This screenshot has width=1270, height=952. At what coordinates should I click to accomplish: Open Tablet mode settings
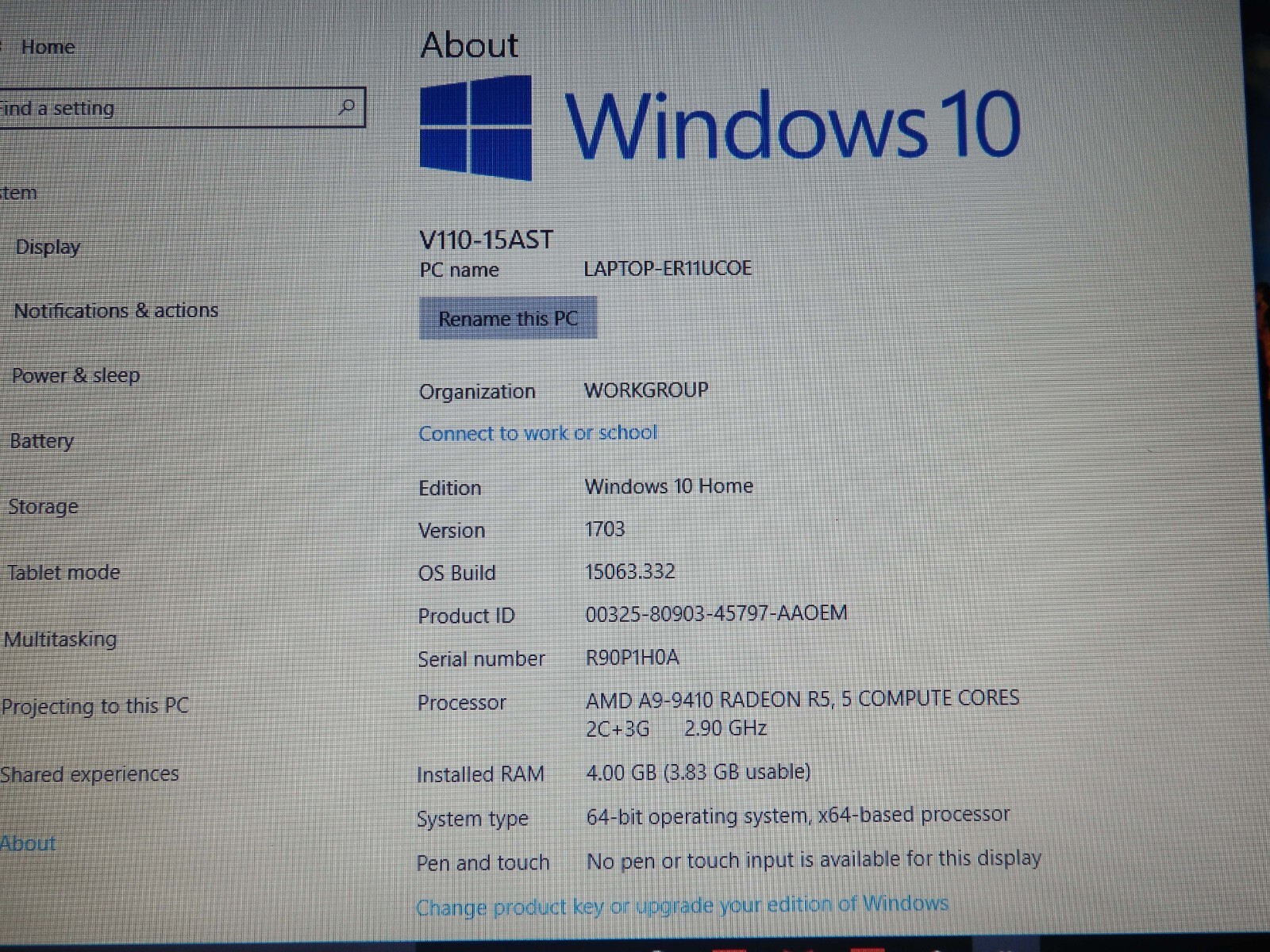[63, 572]
